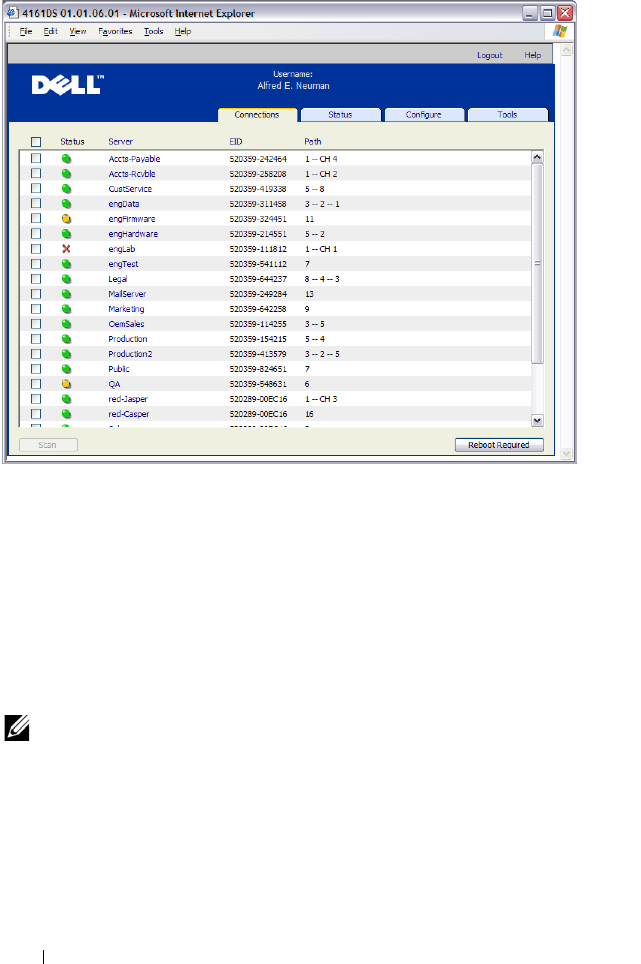Click the green status icon for MailServer
Viewport: 641px width, 964px height.
66,294
